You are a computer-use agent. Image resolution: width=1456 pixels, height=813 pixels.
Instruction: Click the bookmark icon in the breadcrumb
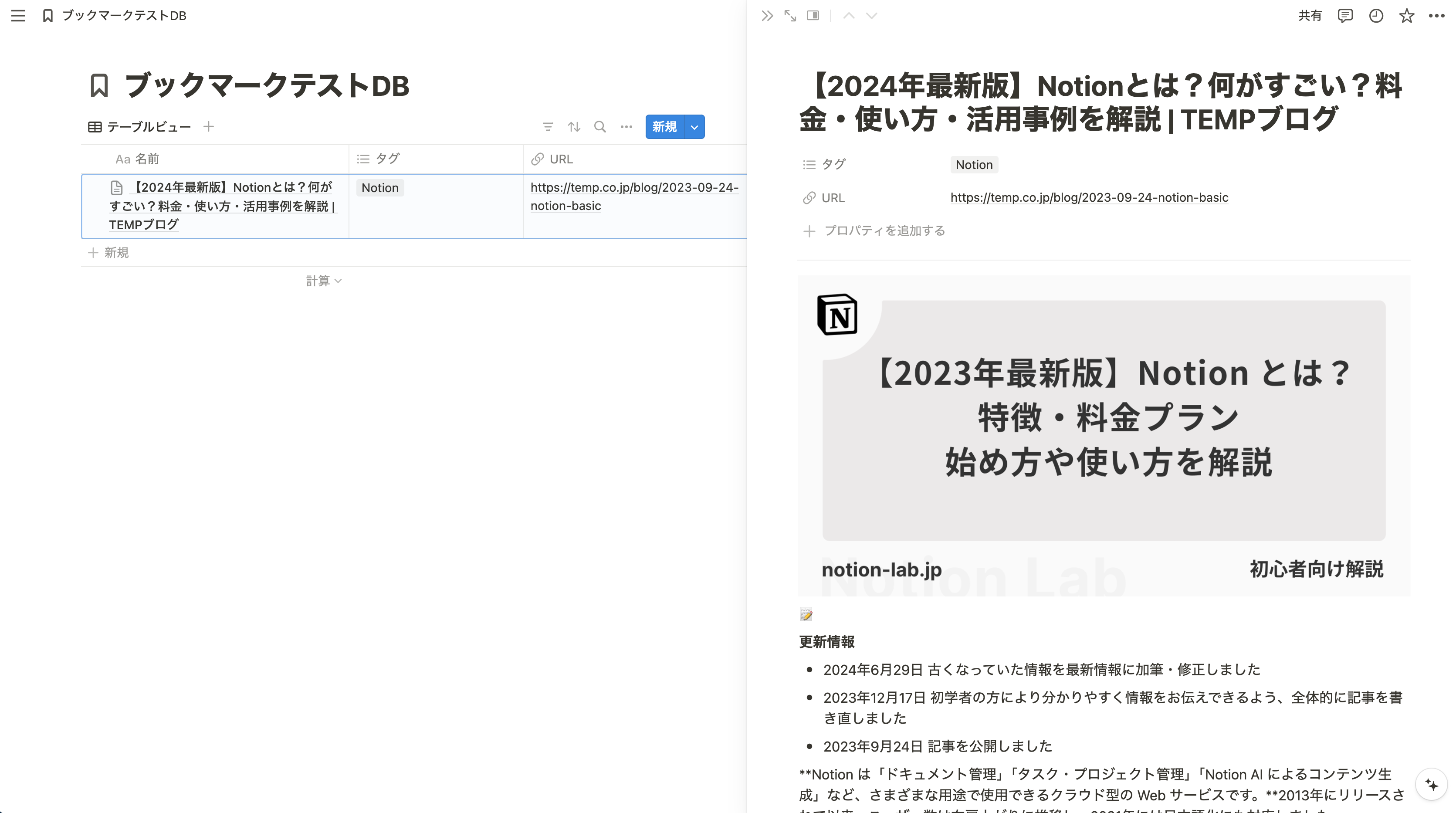48,16
